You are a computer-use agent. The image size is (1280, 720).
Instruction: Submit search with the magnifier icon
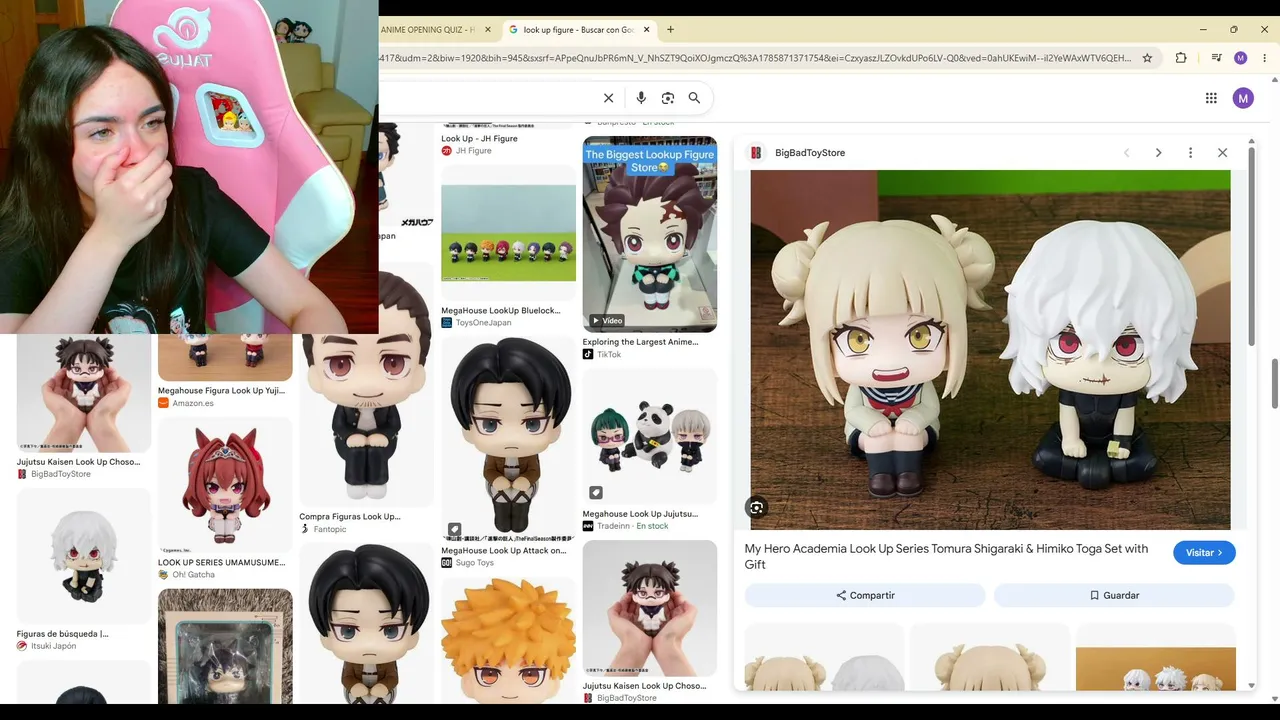pos(694,98)
